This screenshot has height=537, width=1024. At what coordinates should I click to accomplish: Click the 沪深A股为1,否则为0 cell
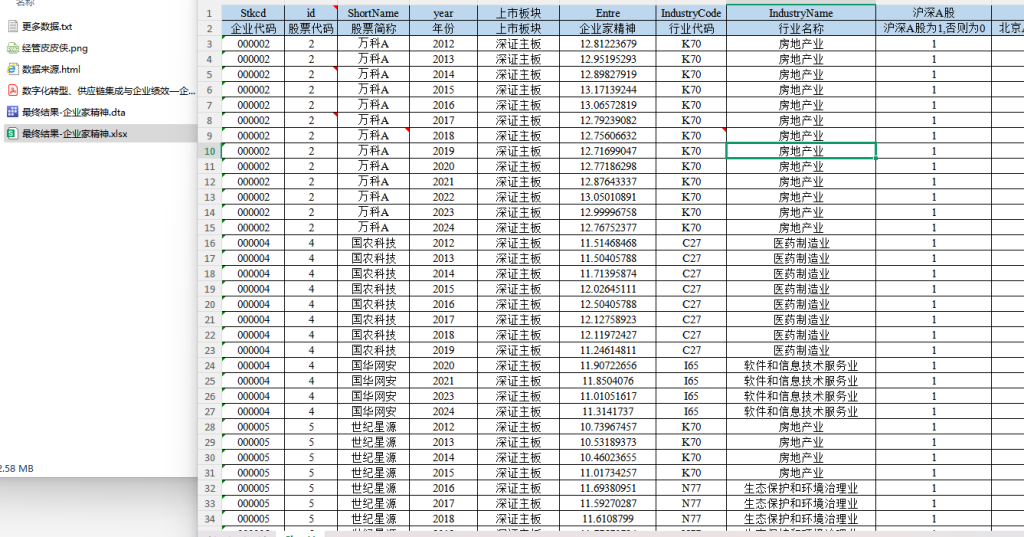[934, 29]
